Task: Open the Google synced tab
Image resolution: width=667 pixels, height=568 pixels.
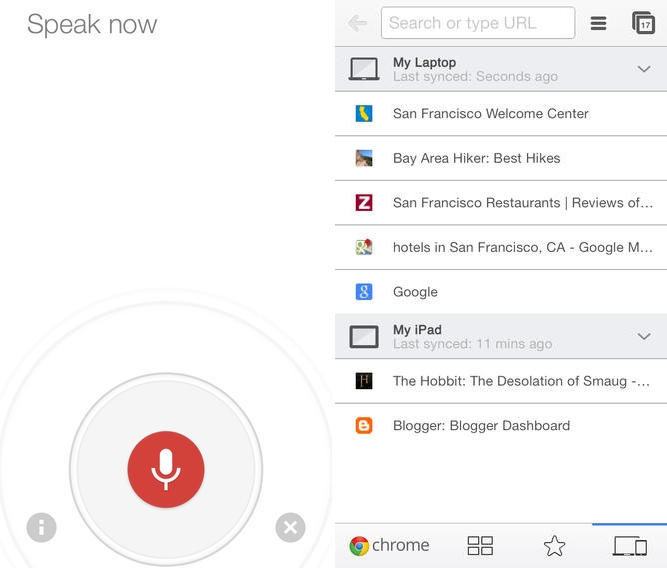Action: [415, 292]
